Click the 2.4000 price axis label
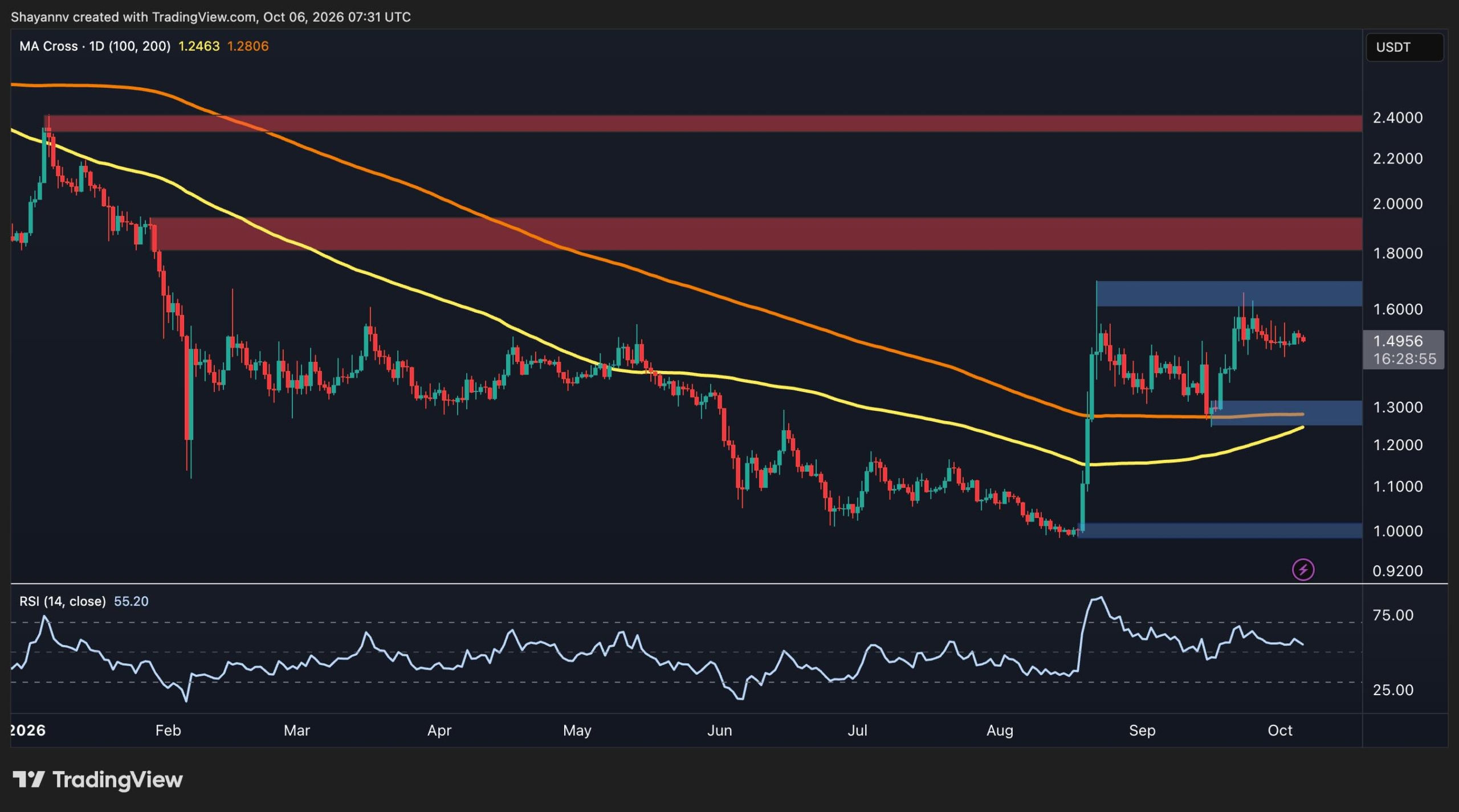The height and width of the screenshot is (812, 1459). pyautogui.click(x=1397, y=117)
